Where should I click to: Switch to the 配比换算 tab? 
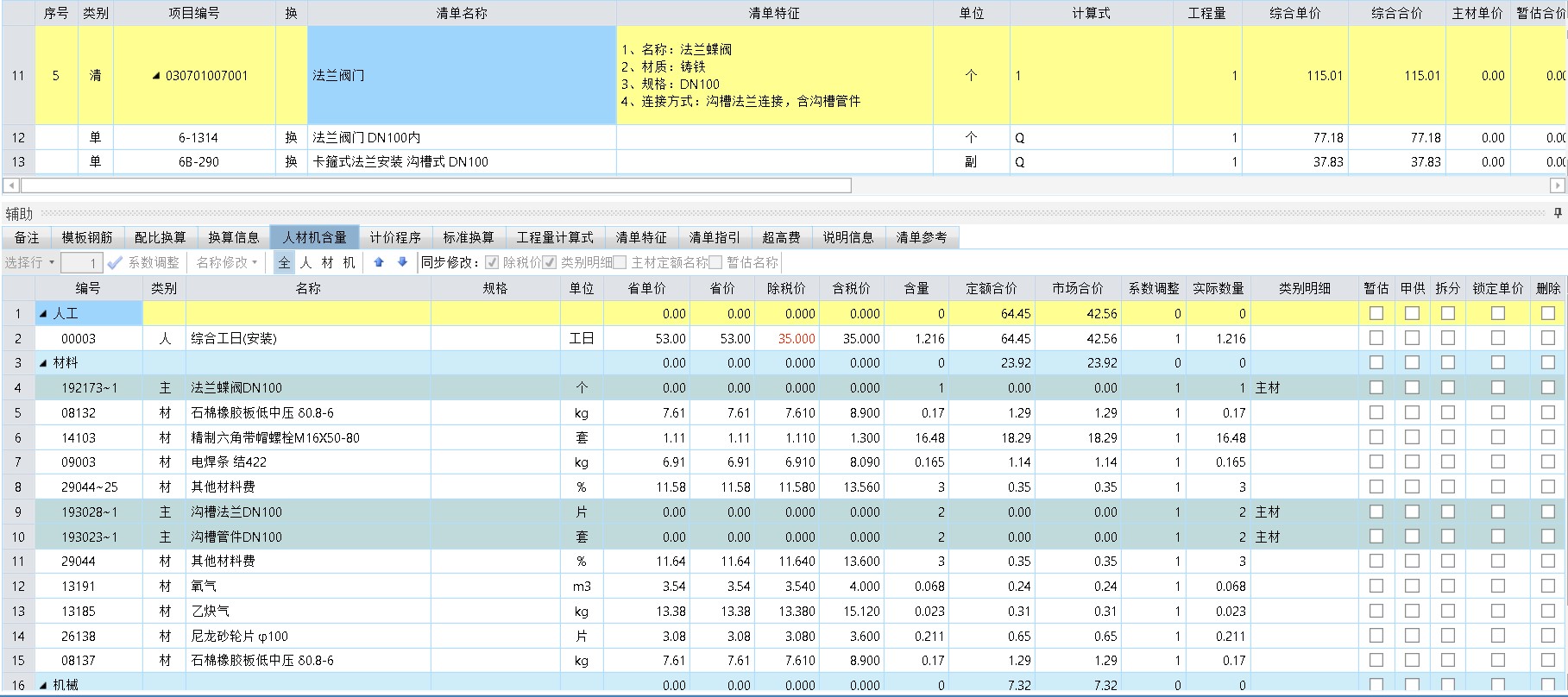click(x=161, y=237)
